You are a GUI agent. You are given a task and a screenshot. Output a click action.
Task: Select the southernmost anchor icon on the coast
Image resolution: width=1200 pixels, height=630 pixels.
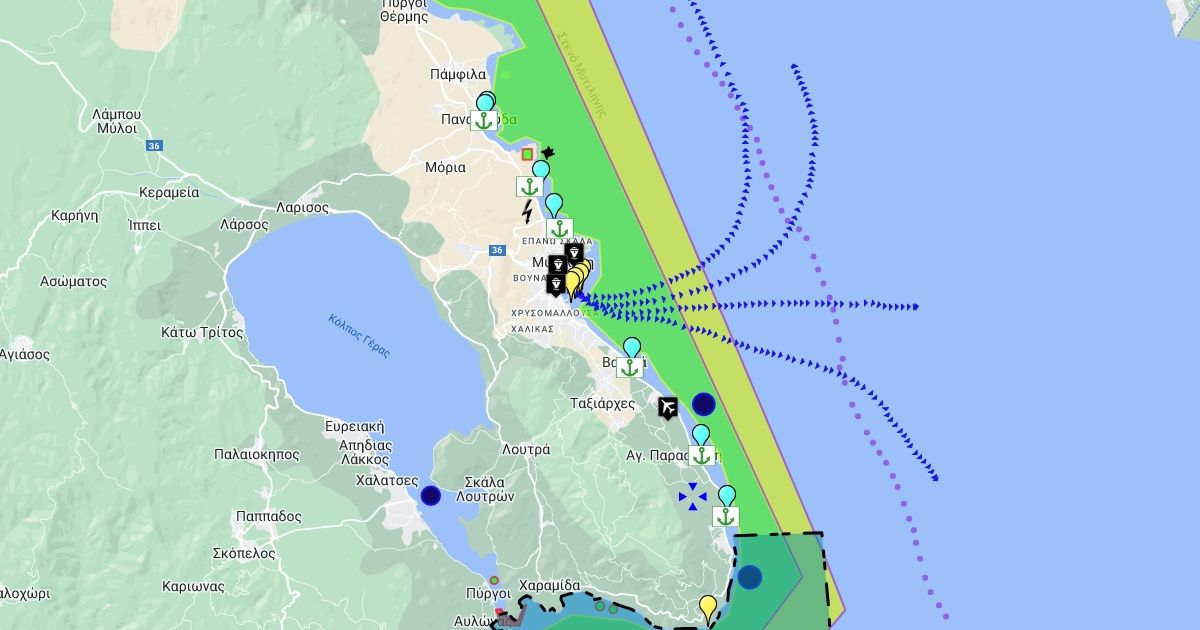click(726, 517)
